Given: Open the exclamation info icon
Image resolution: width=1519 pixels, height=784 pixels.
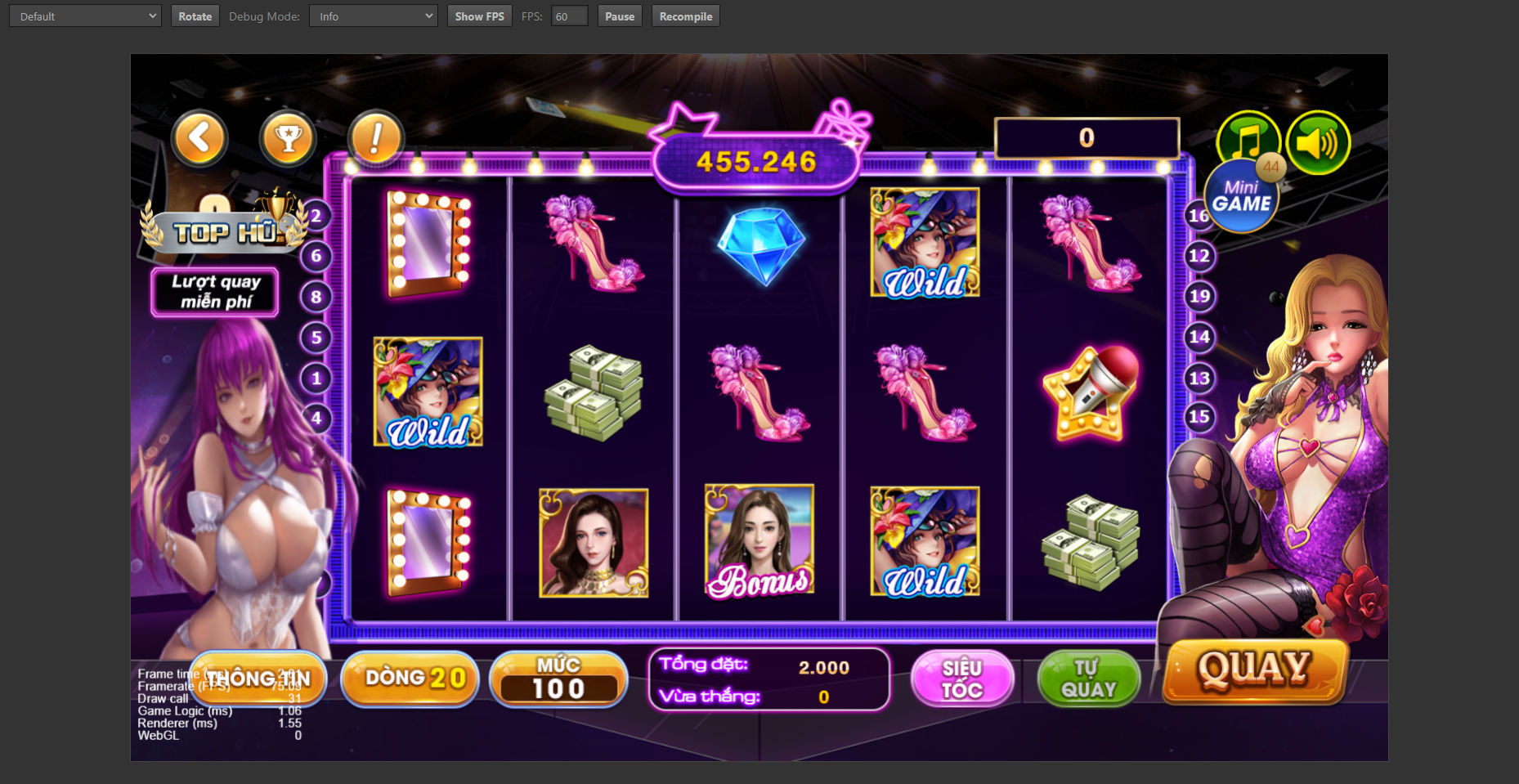Looking at the screenshot, I should pos(375,138).
